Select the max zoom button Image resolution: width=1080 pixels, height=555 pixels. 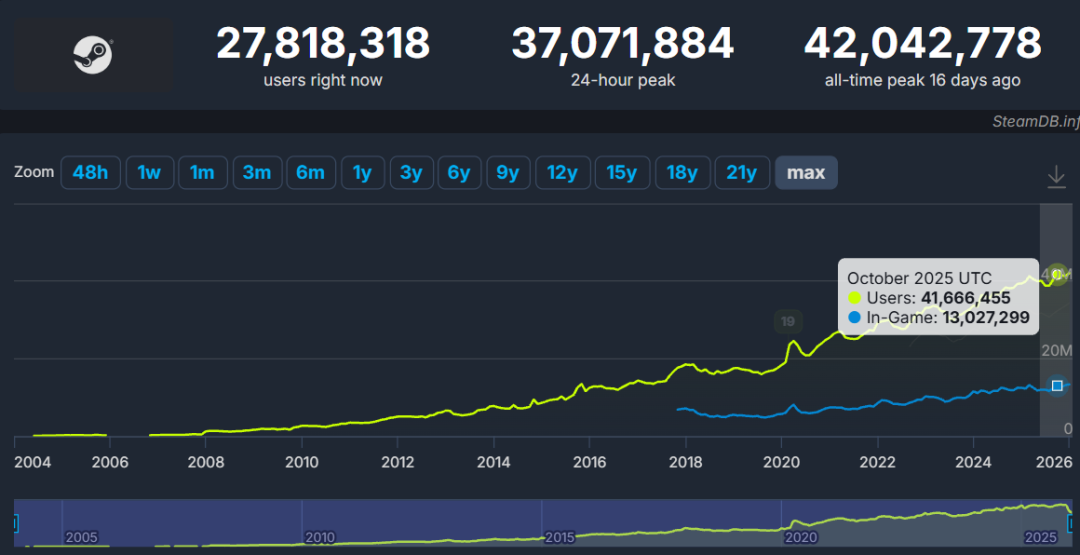[x=806, y=172]
